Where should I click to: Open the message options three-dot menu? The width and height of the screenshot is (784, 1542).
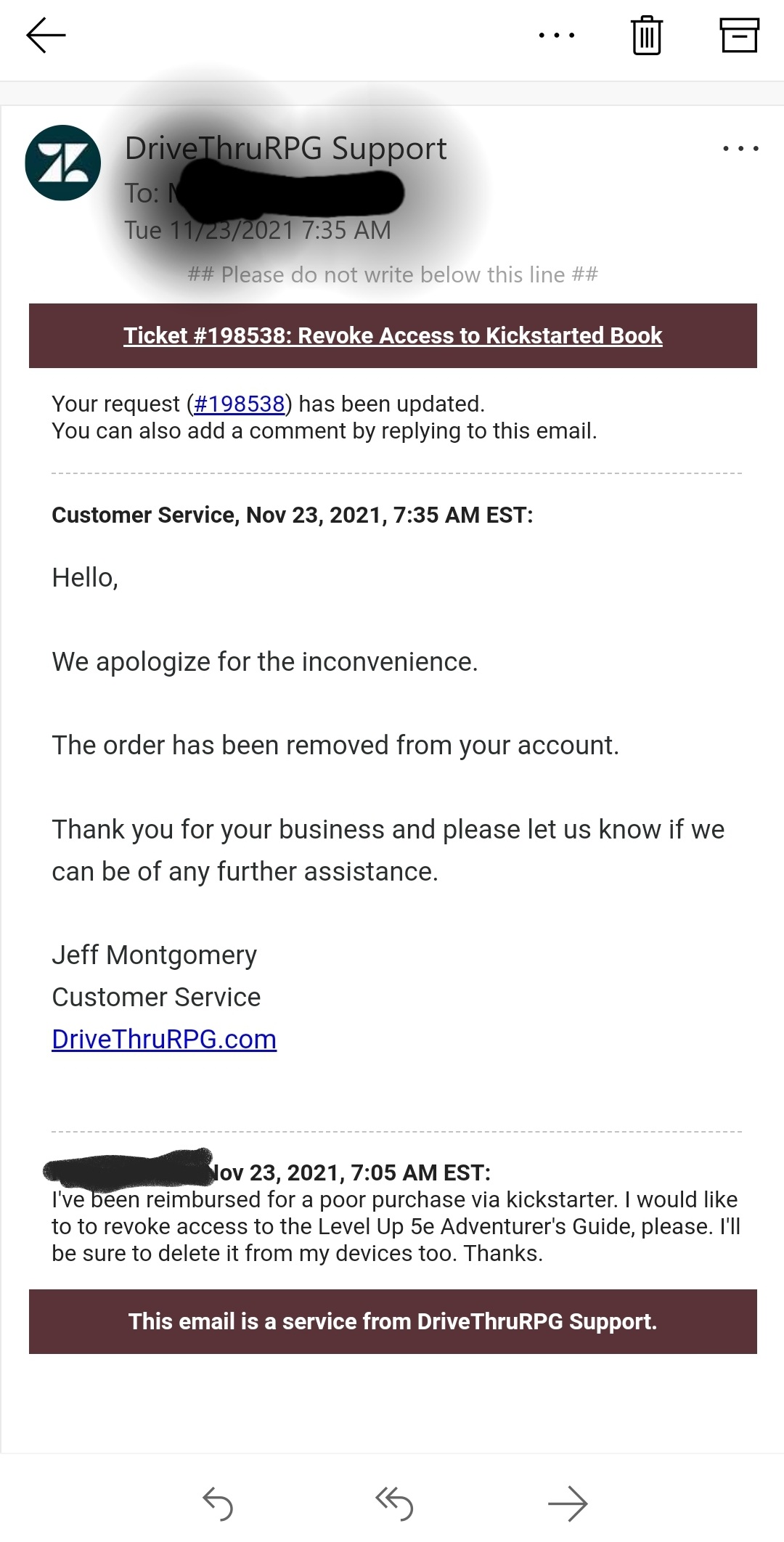click(740, 149)
